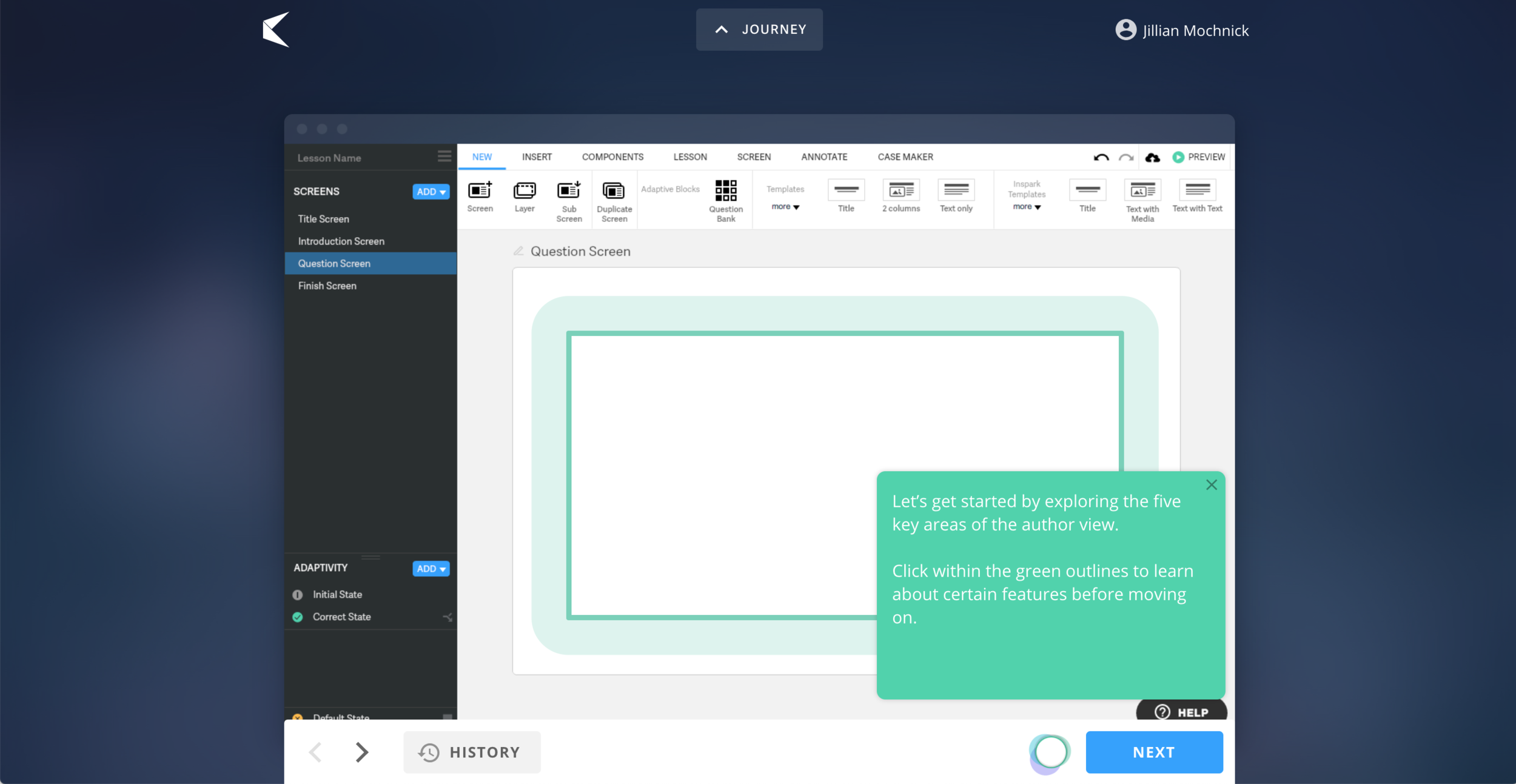This screenshot has width=1516, height=784.
Task: Open the ADAPTIVITY ADD dropdown
Action: point(431,569)
